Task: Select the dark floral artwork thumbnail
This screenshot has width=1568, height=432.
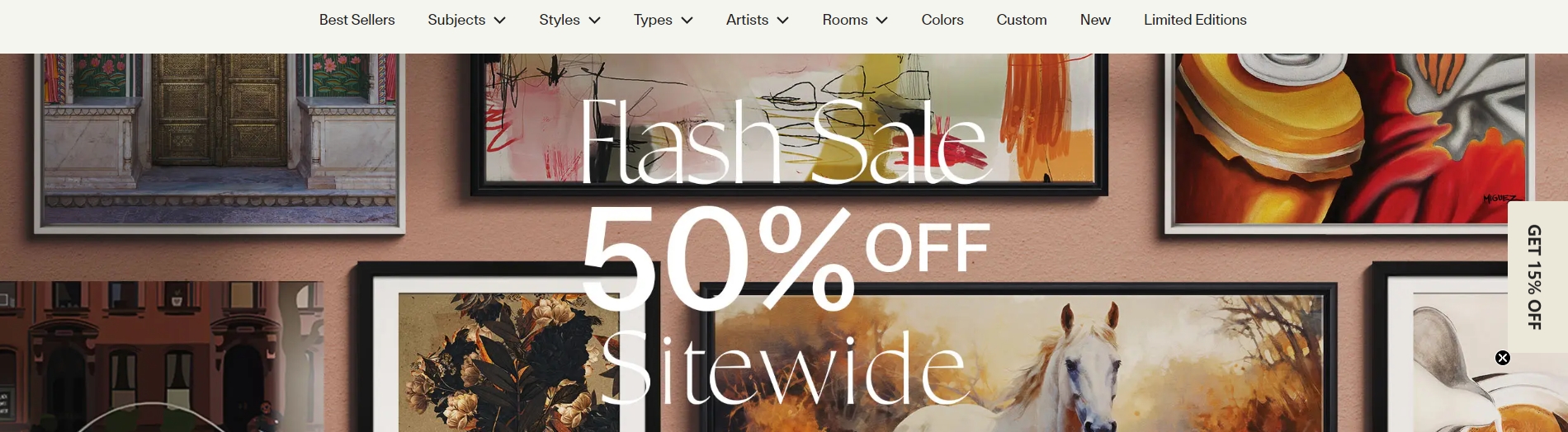Action: coord(508,363)
